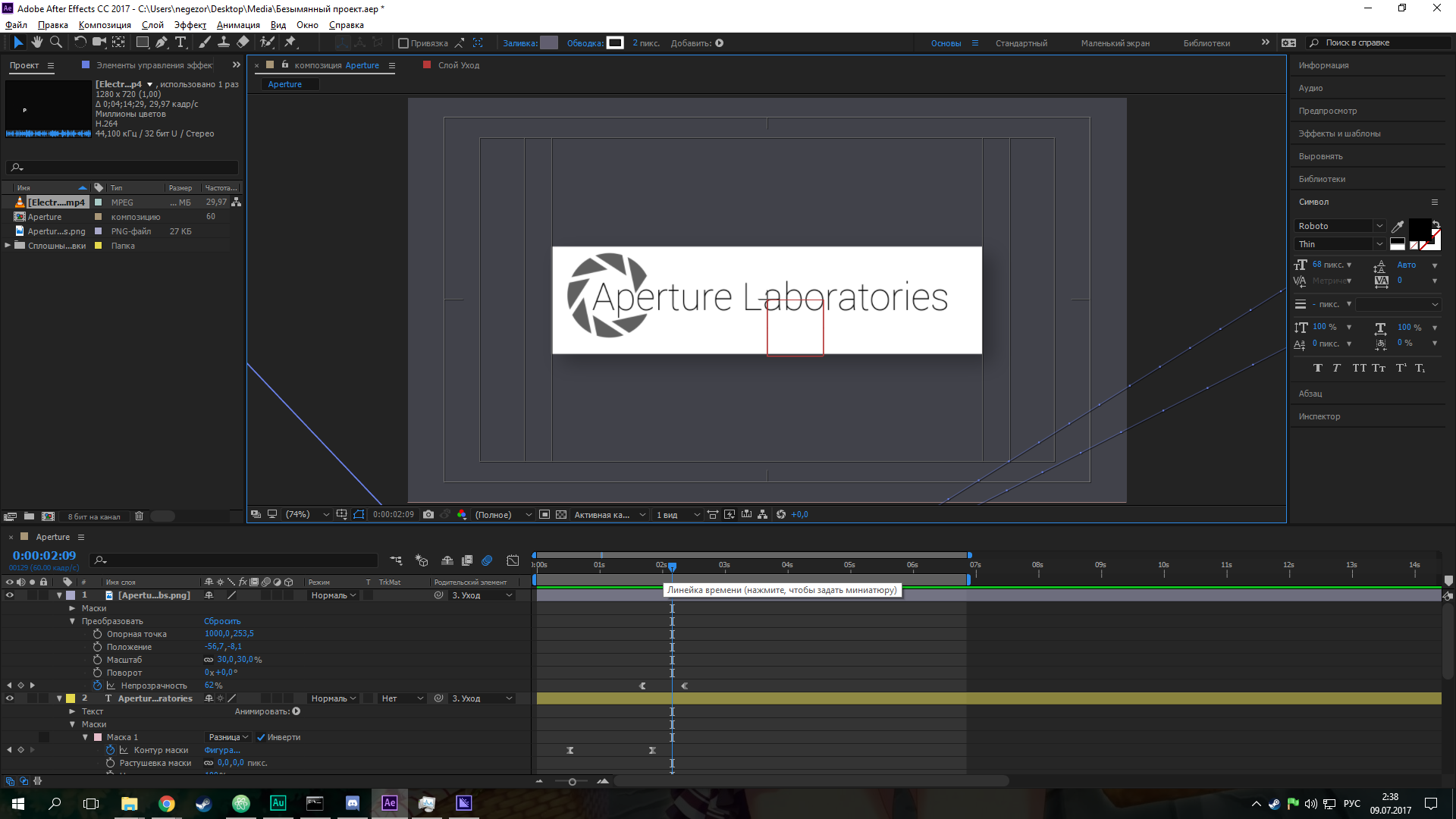Take a snapshot with the camera icon
1456x819 pixels.
point(428,514)
